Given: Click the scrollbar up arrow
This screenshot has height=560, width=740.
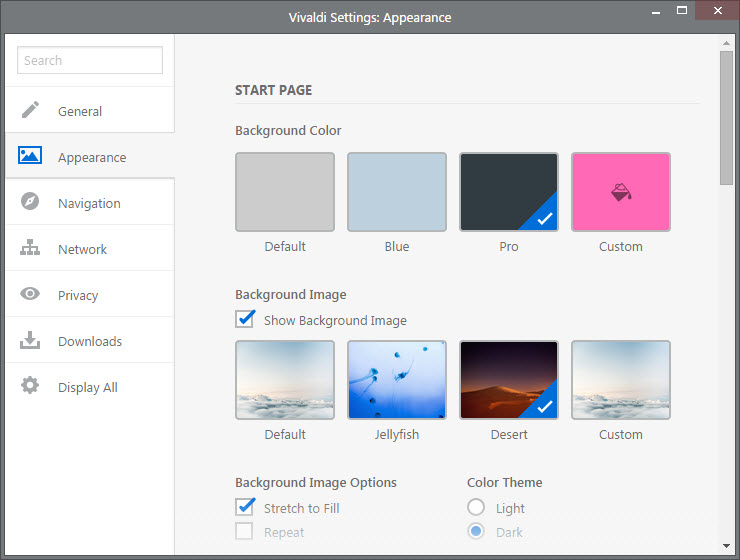Looking at the screenshot, I should coord(726,43).
